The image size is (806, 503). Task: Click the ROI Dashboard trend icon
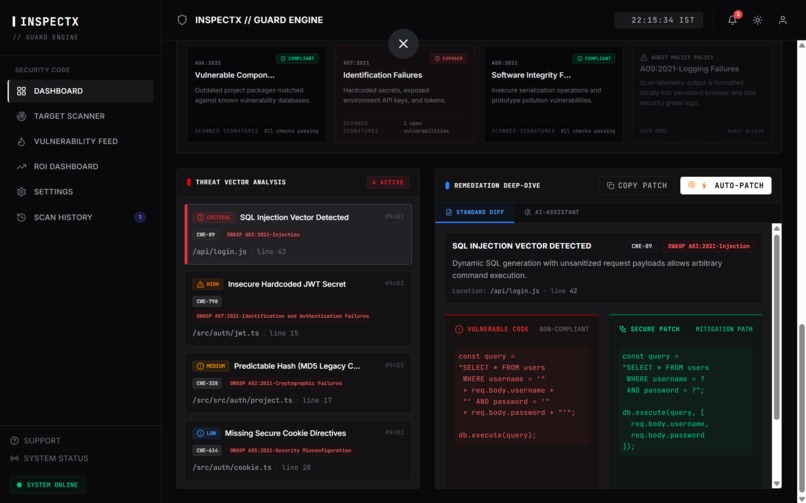[21, 166]
